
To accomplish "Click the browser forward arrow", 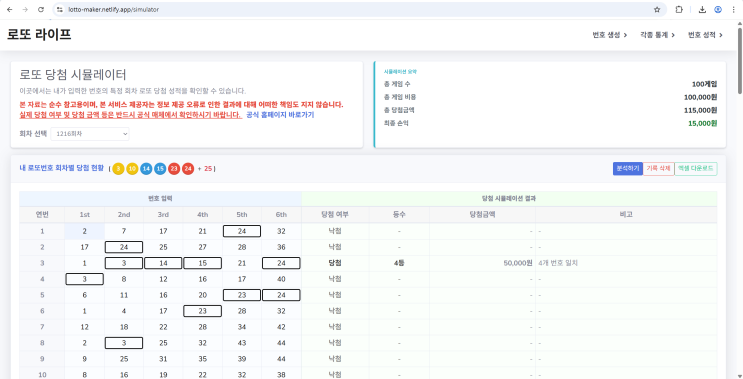I will [x=25, y=9].
